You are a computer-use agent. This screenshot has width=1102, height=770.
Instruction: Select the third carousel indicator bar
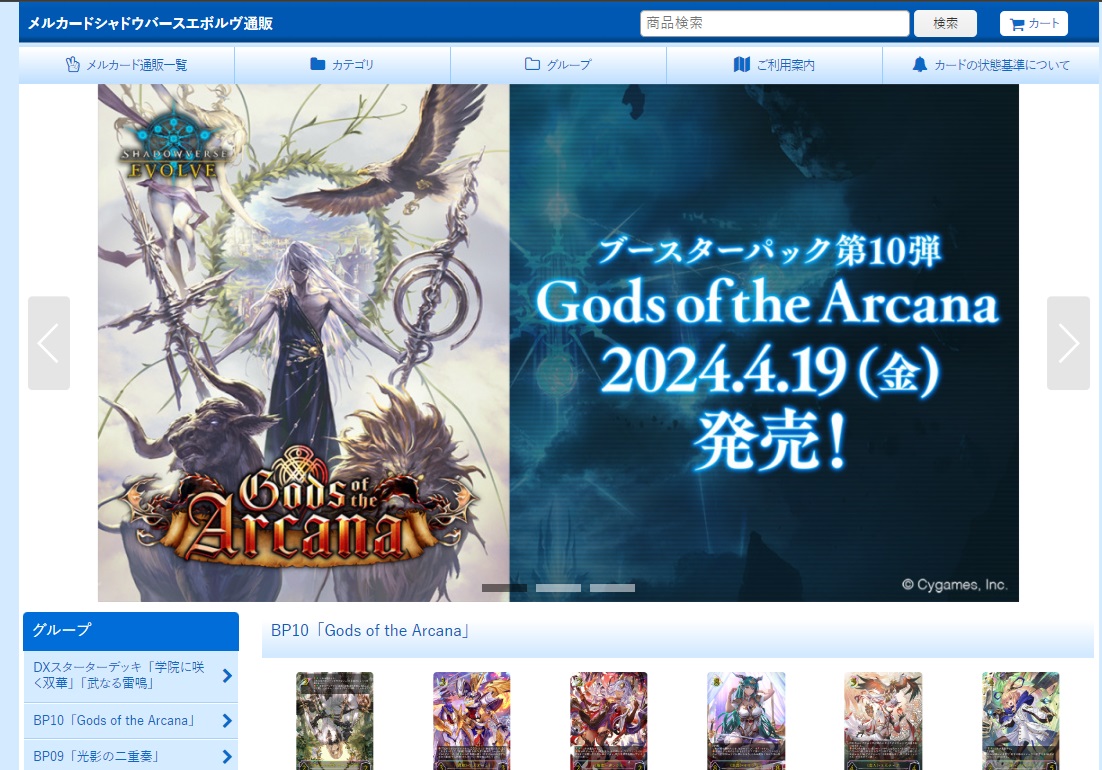coord(612,588)
